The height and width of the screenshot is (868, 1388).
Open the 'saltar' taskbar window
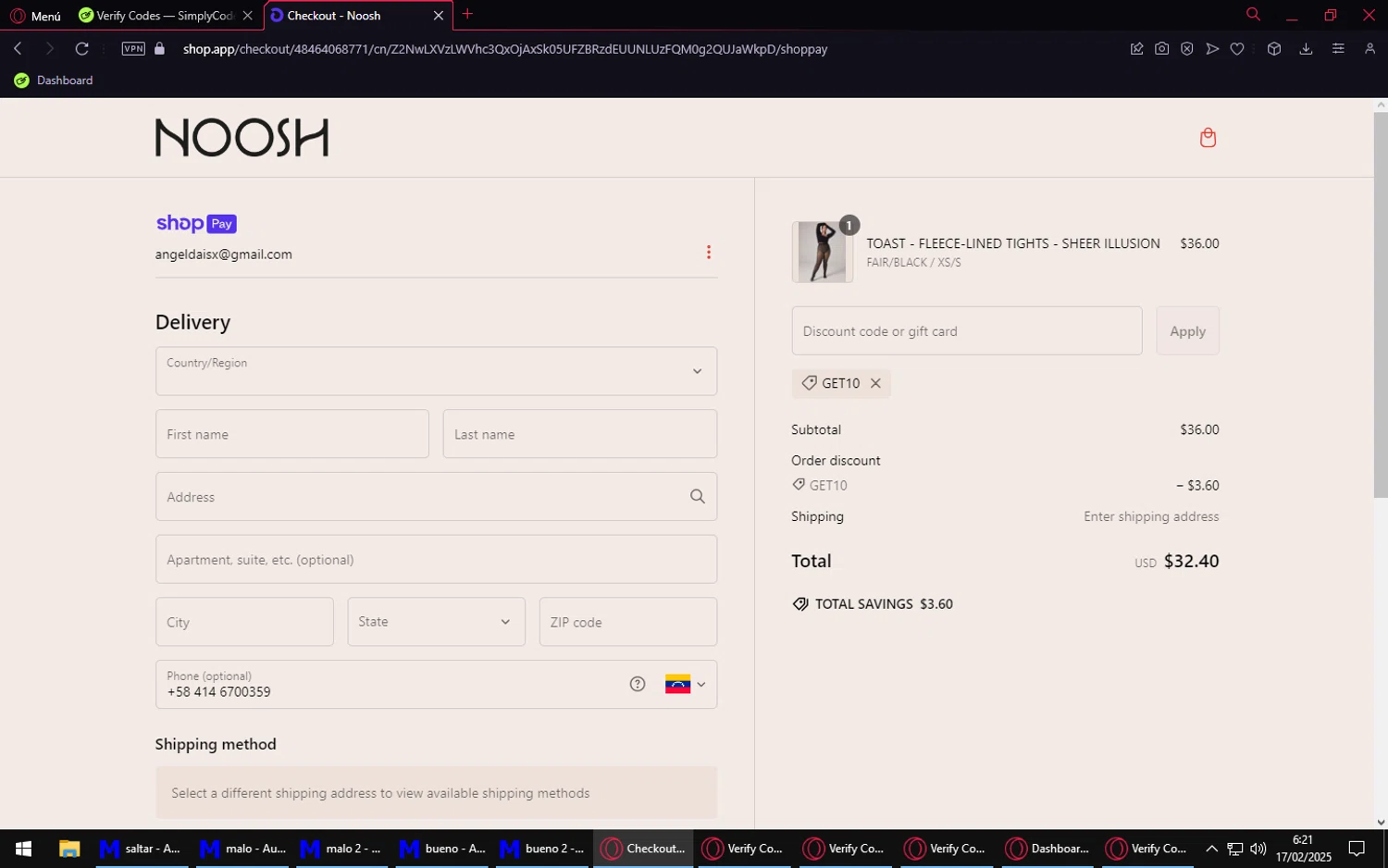point(142,849)
